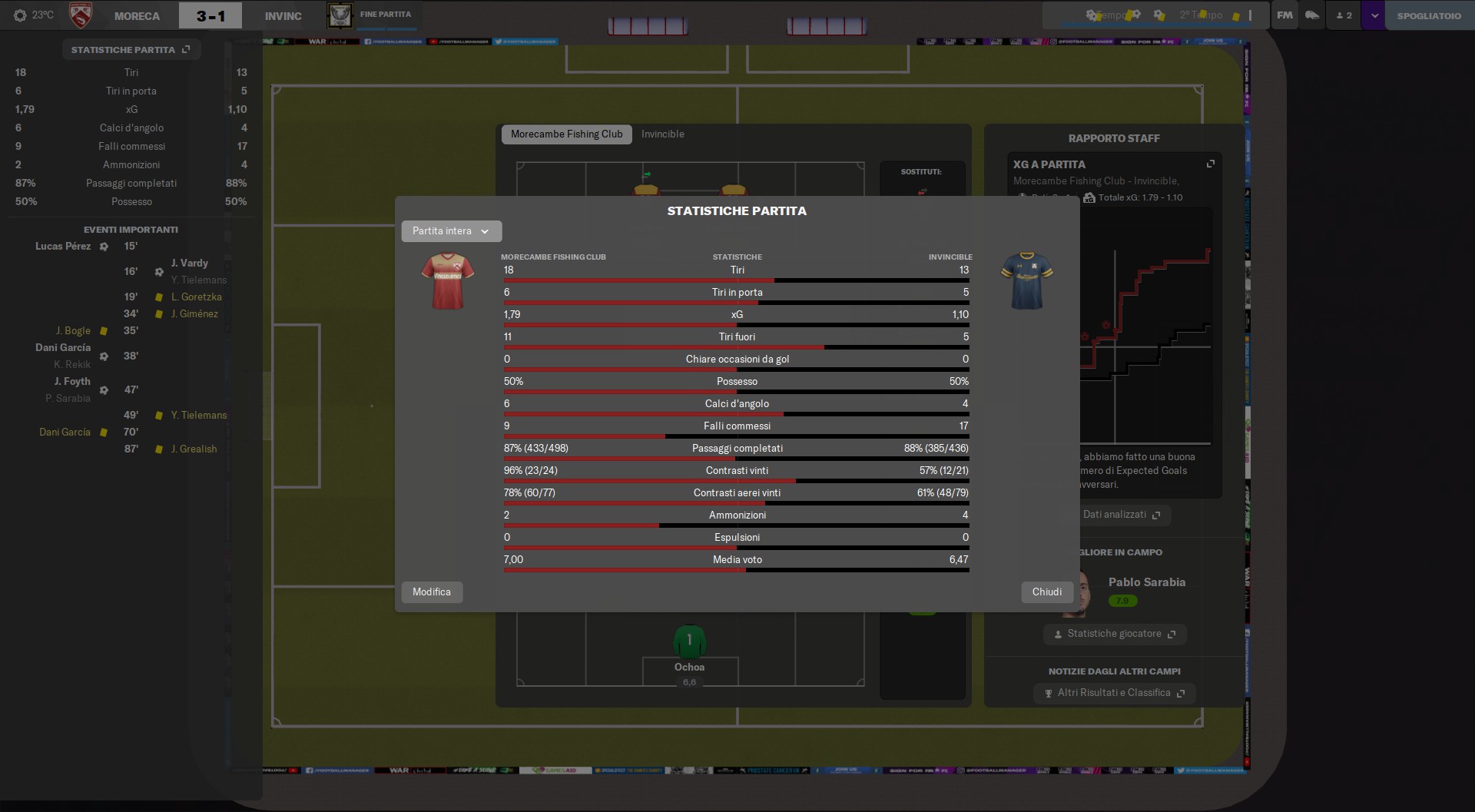This screenshot has width=1475, height=812.
Task: Click yellow card icon for J. Giménez
Action: point(159,314)
